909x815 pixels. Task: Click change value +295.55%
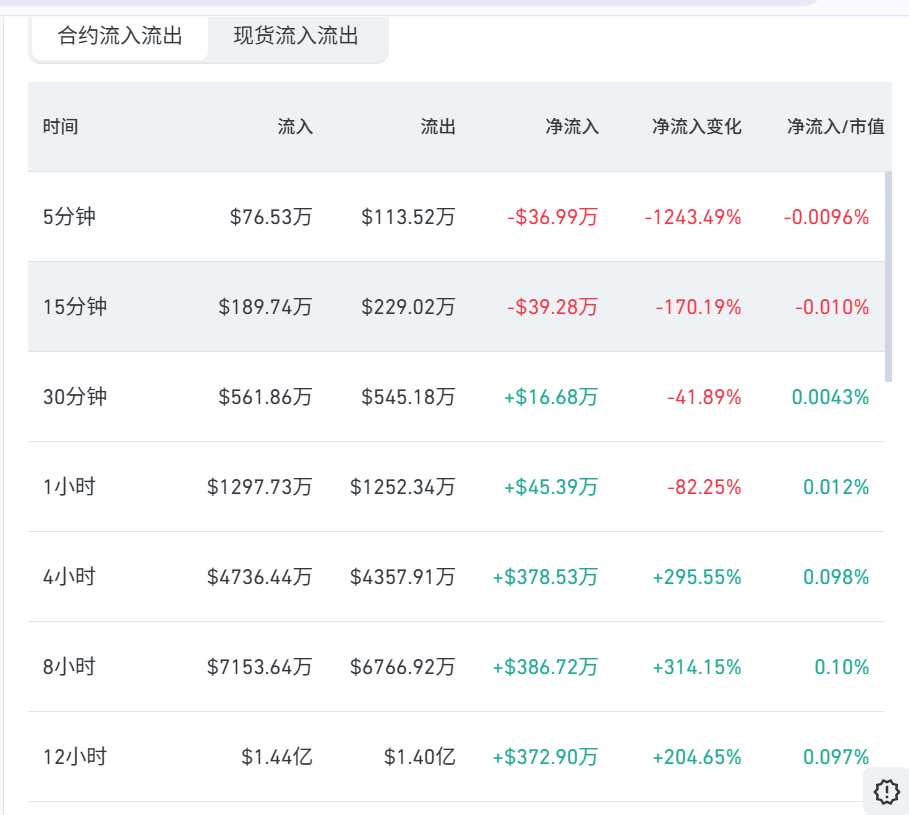click(697, 577)
